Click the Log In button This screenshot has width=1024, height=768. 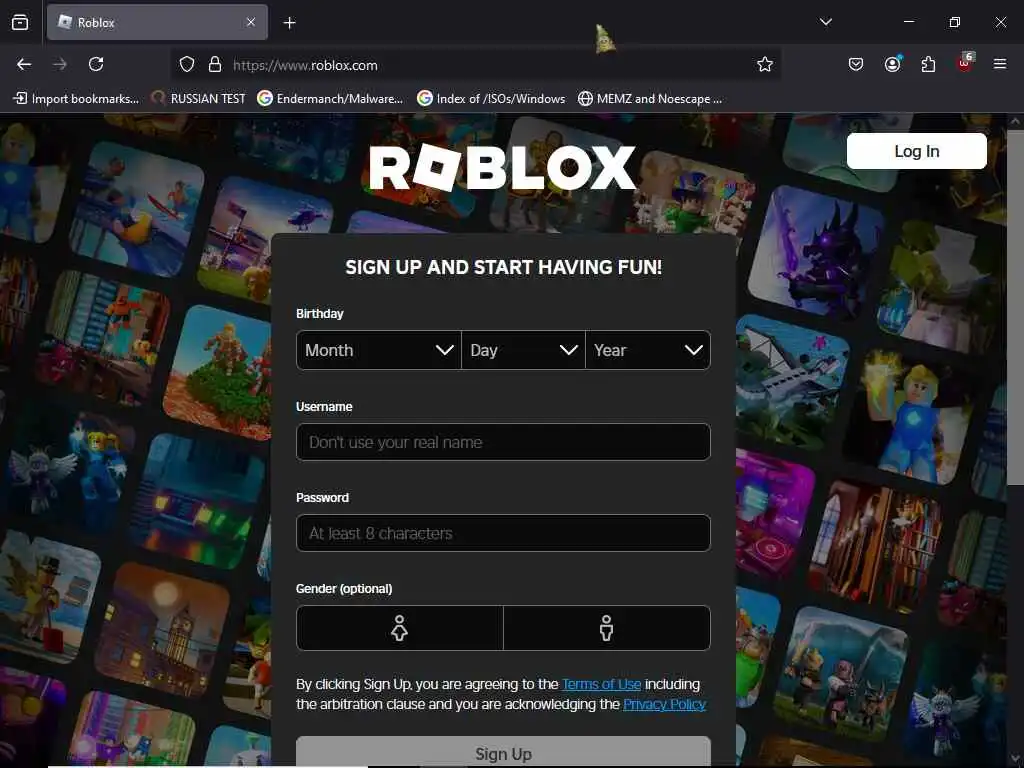[x=916, y=152]
